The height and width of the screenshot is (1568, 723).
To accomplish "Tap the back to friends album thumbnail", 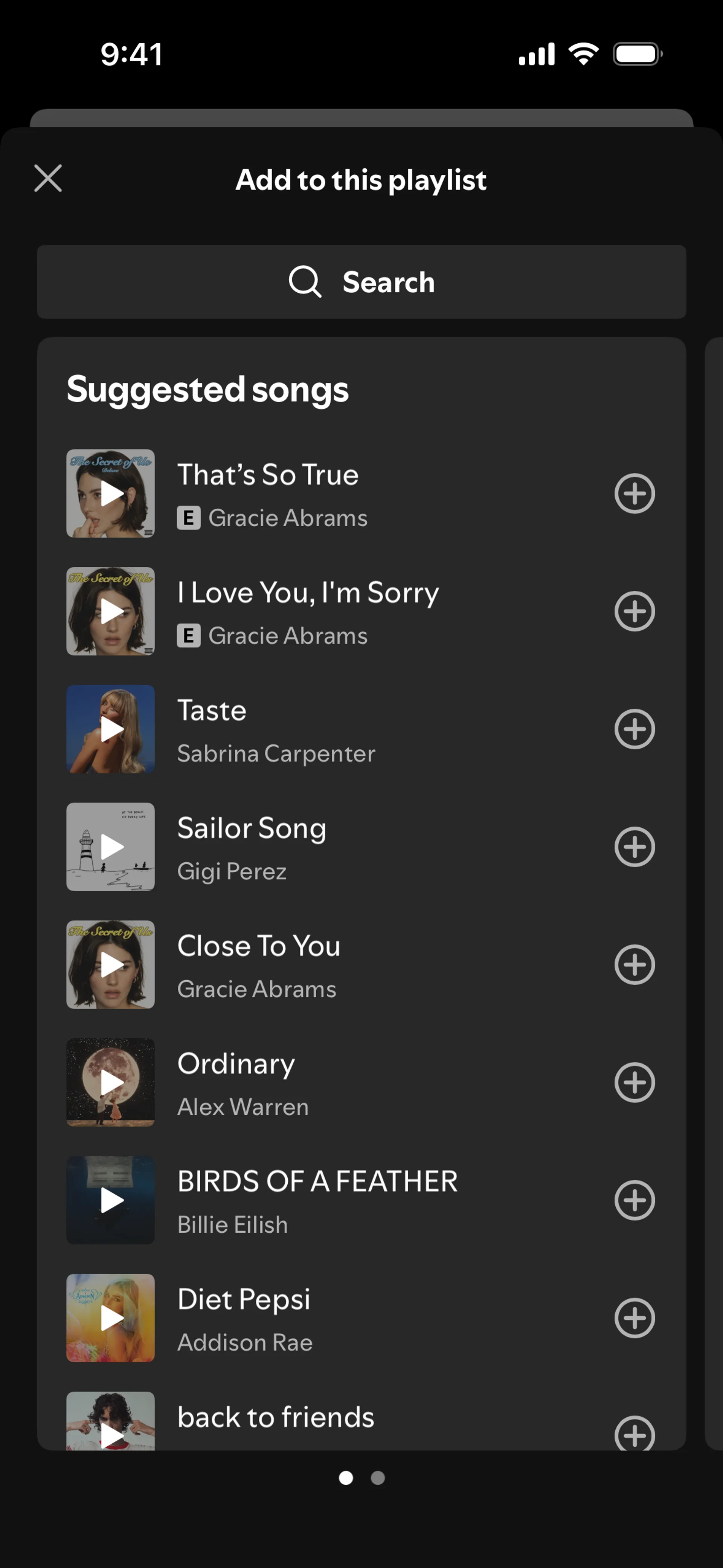I will coord(110,1421).
